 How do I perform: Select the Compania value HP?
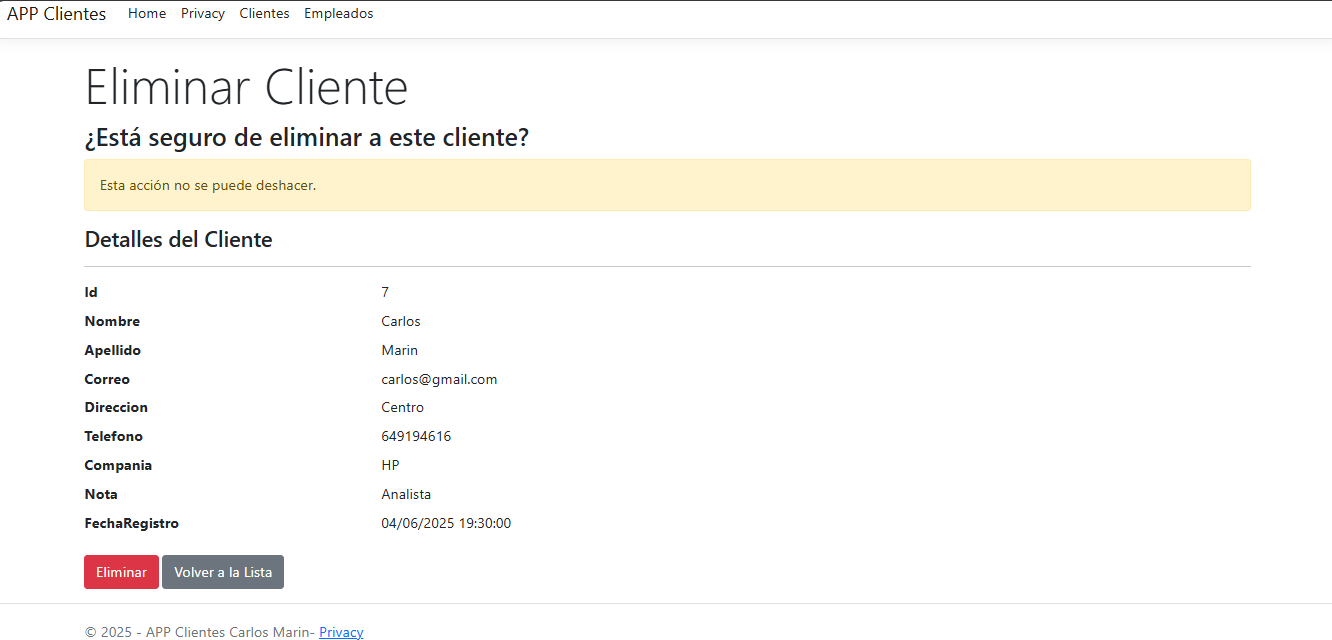coord(390,465)
